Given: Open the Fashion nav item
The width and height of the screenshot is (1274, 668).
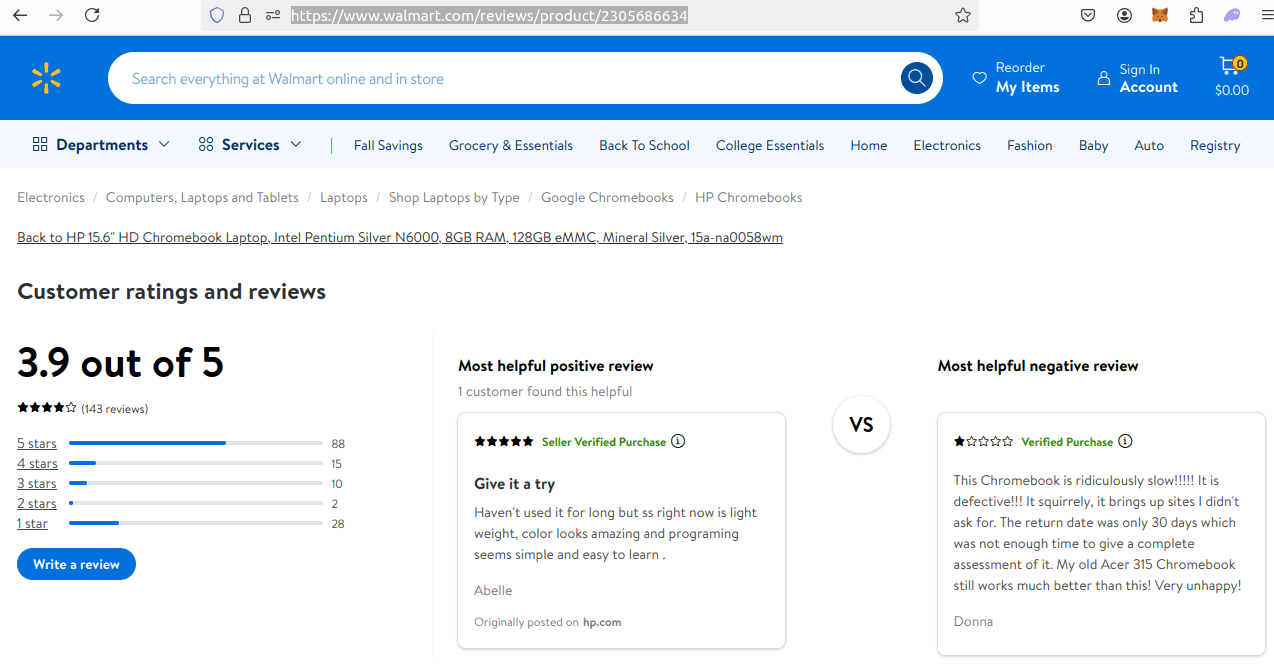Looking at the screenshot, I should tap(1030, 145).
